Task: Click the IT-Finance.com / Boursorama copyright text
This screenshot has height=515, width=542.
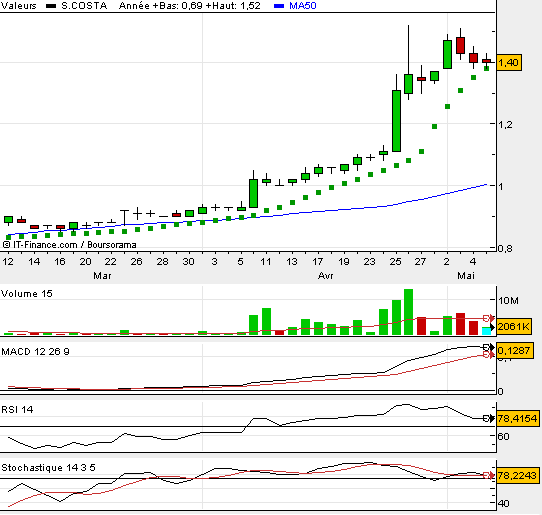Action: (x=69, y=245)
